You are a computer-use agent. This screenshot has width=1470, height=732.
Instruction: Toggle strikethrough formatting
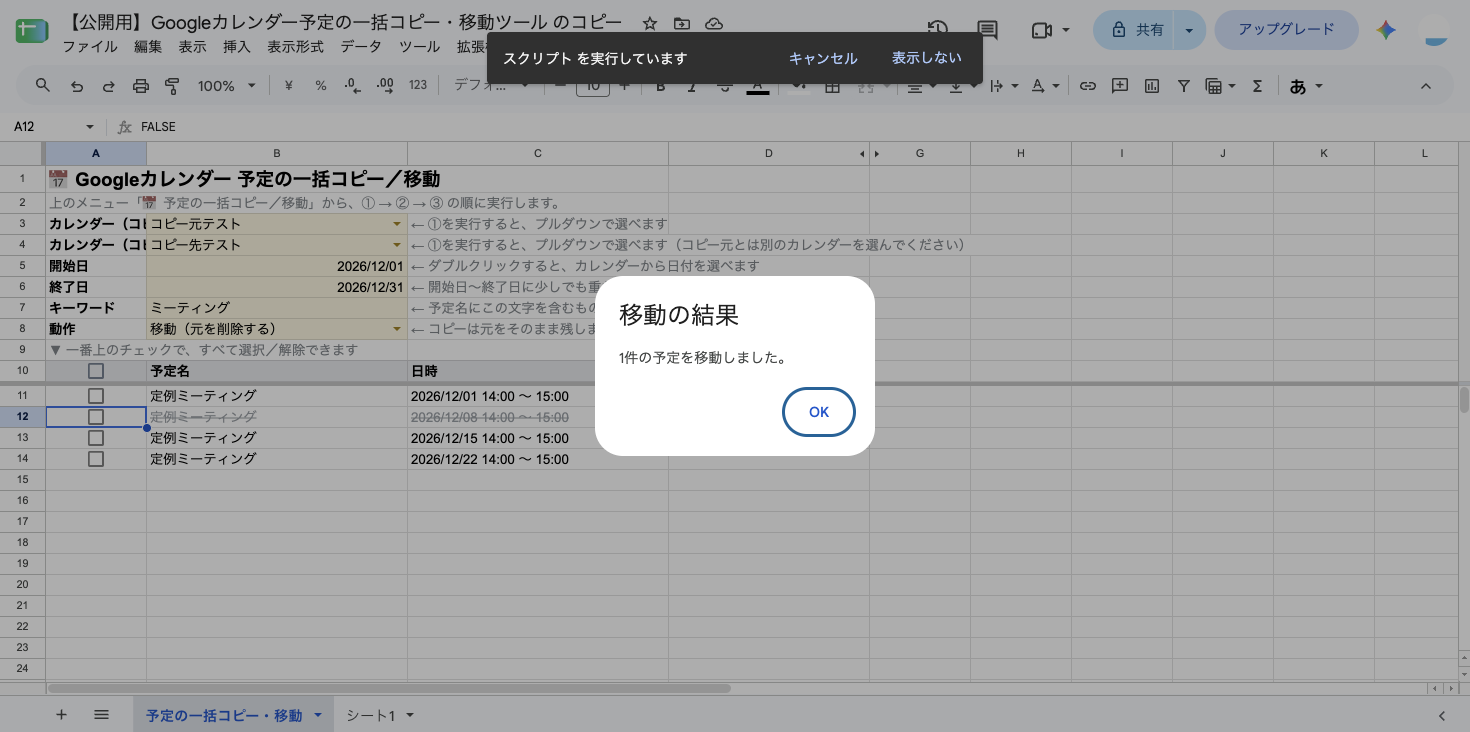pyautogui.click(x=725, y=86)
